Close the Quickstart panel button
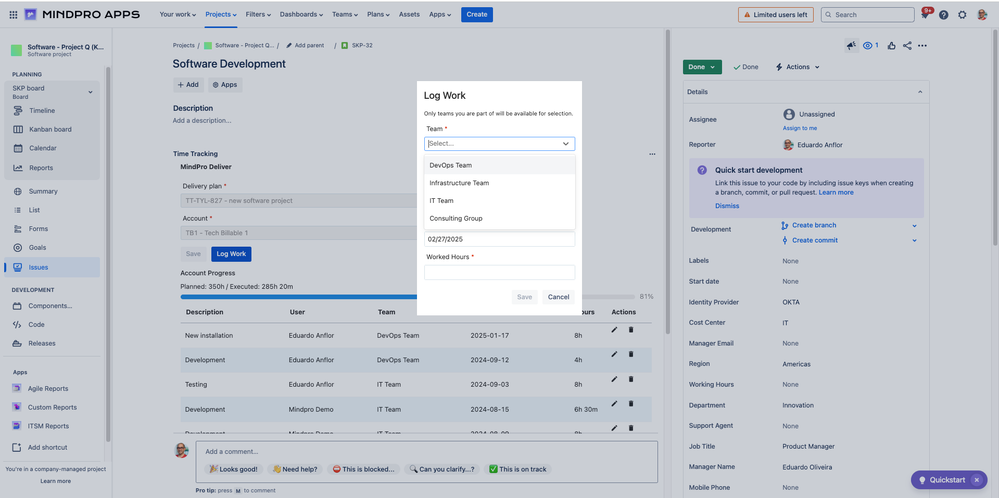This screenshot has width=999, height=498. click(976, 480)
